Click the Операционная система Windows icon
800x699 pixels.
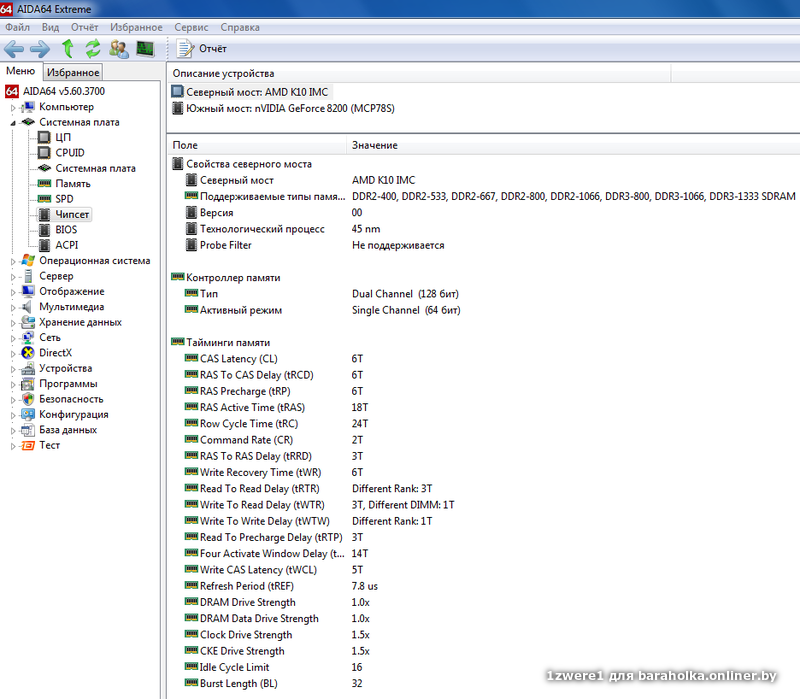[29, 260]
